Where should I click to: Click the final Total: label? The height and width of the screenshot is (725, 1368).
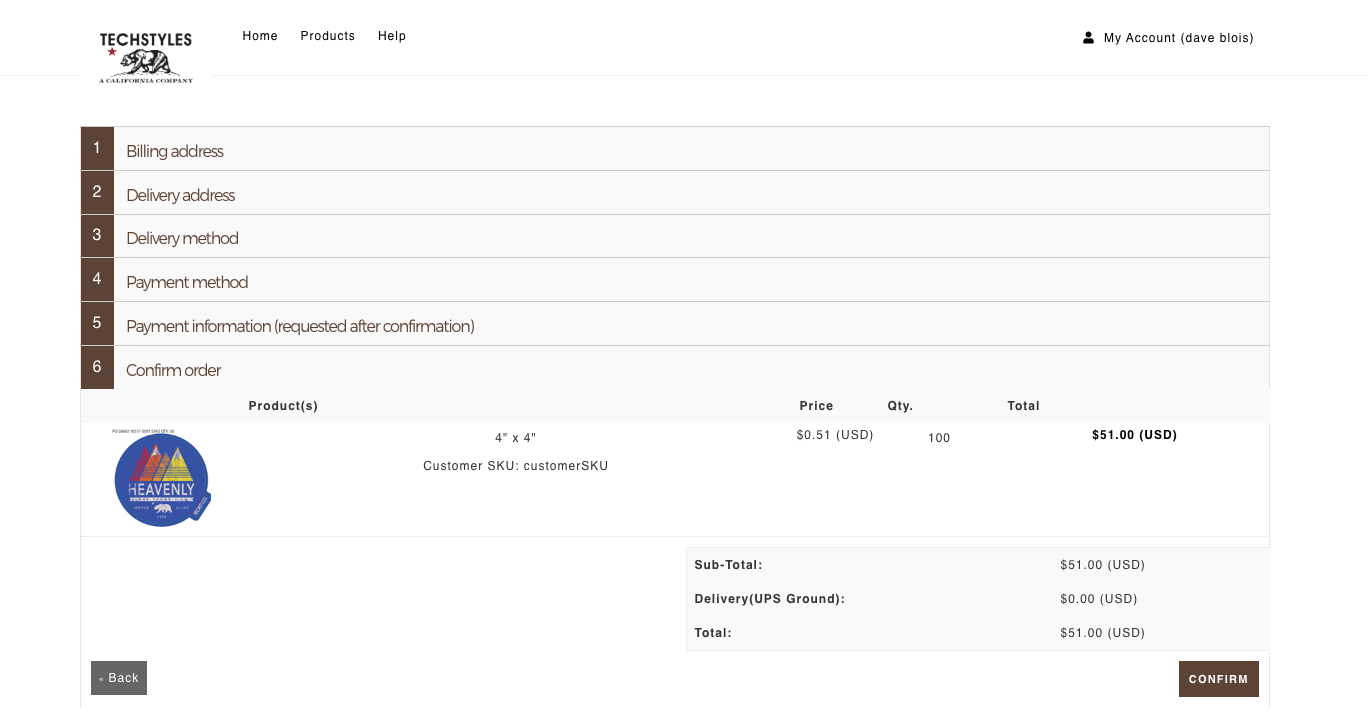point(713,633)
